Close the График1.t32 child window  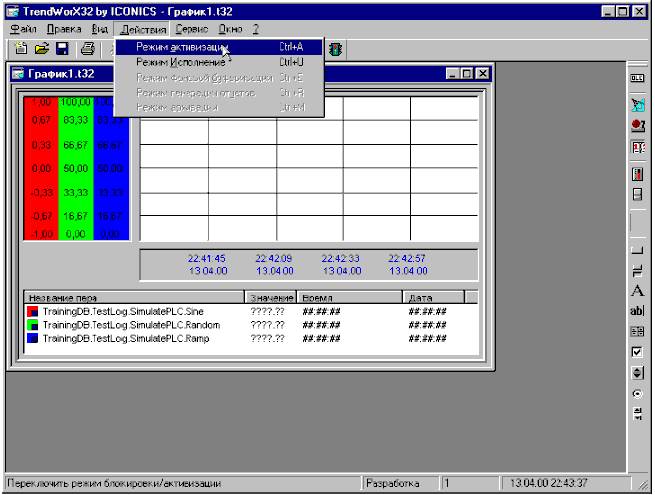pyautogui.click(x=482, y=74)
